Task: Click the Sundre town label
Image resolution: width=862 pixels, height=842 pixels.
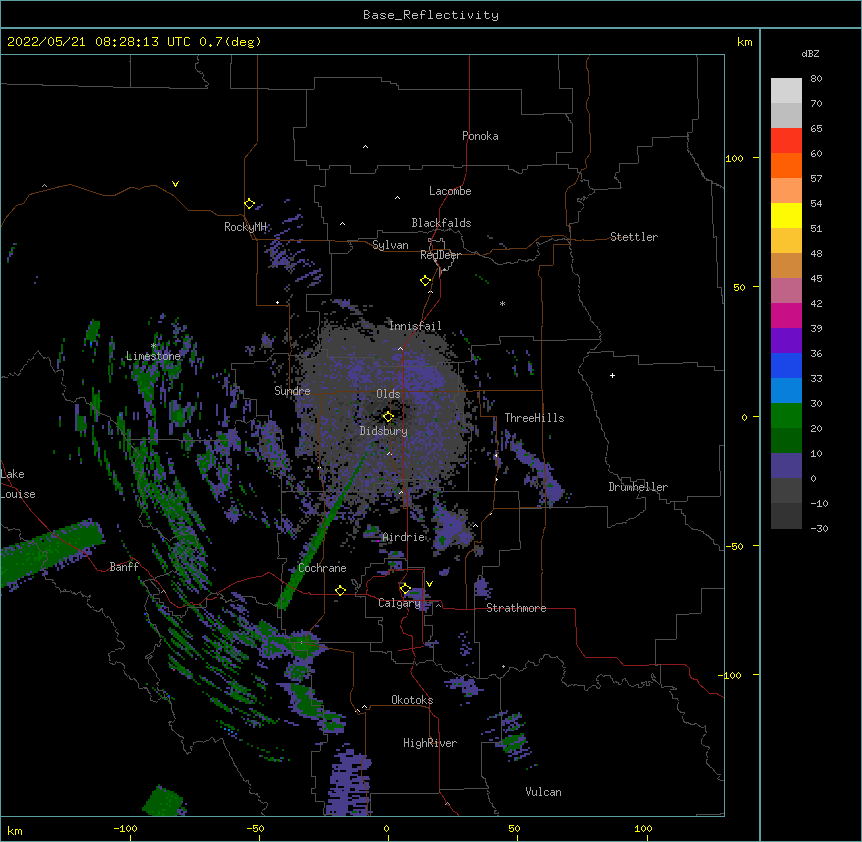Action: (x=292, y=391)
